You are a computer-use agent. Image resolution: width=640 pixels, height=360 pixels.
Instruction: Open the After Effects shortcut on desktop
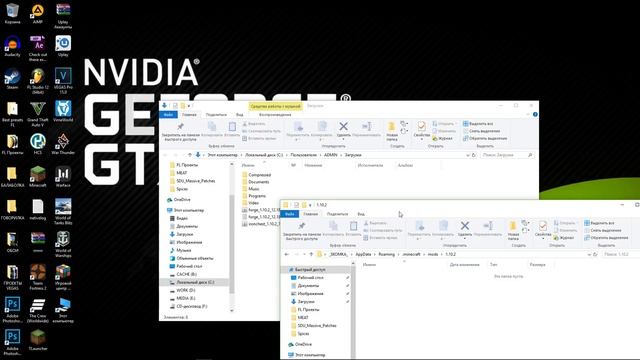[38, 48]
